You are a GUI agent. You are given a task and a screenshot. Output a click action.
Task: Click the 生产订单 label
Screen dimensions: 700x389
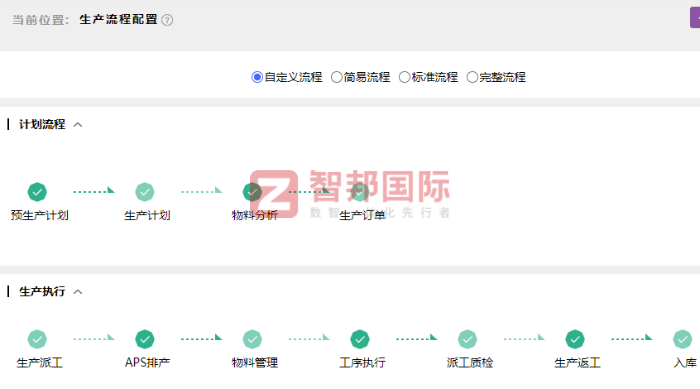point(362,215)
